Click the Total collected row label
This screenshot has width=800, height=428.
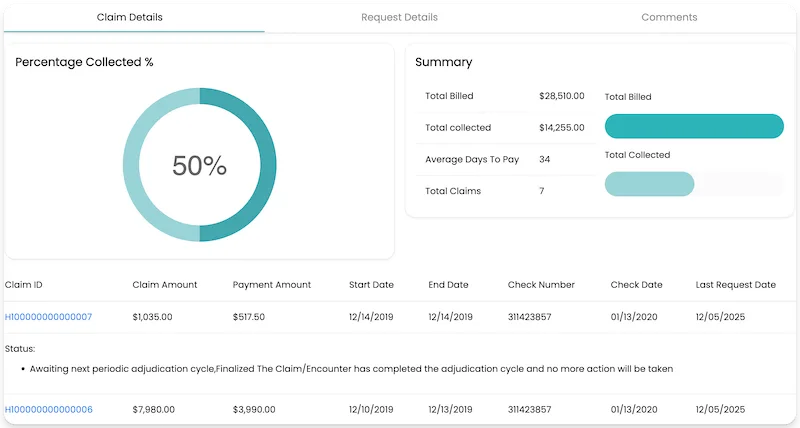(x=458, y=128)
